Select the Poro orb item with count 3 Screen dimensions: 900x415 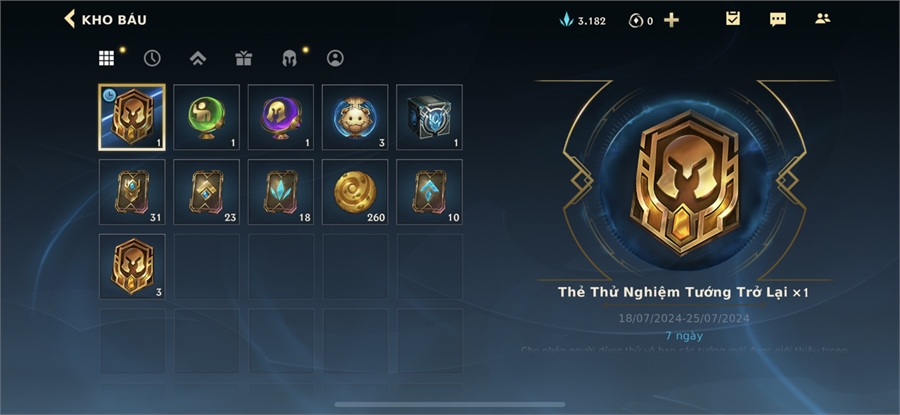point(355,117)
